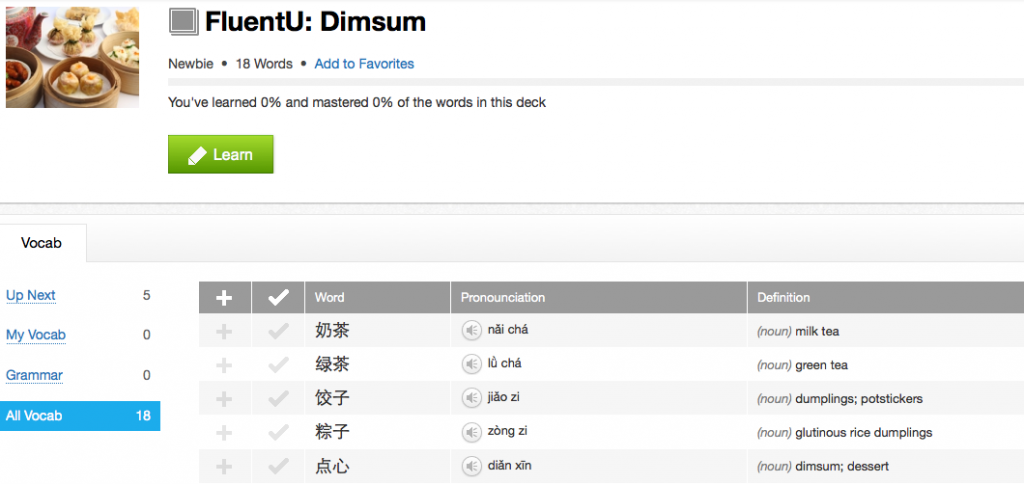Image resolution: width=1024 pixels, height=484 pixels.
Task: Click Add to Favorites link
Action: tap(364, 64)
